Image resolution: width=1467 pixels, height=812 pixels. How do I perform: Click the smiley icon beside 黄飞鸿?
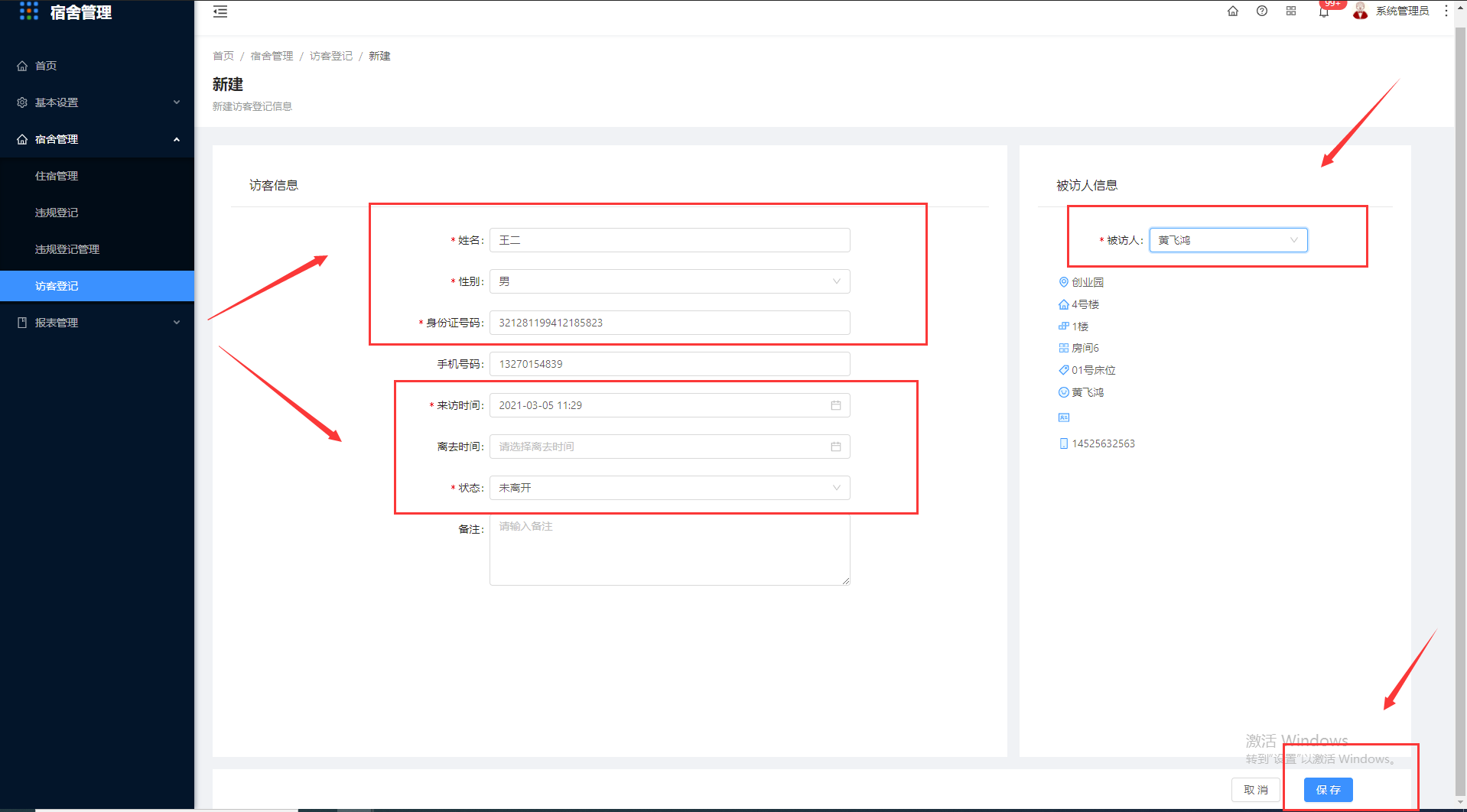pyautogui.click(x=1063, y=392)
